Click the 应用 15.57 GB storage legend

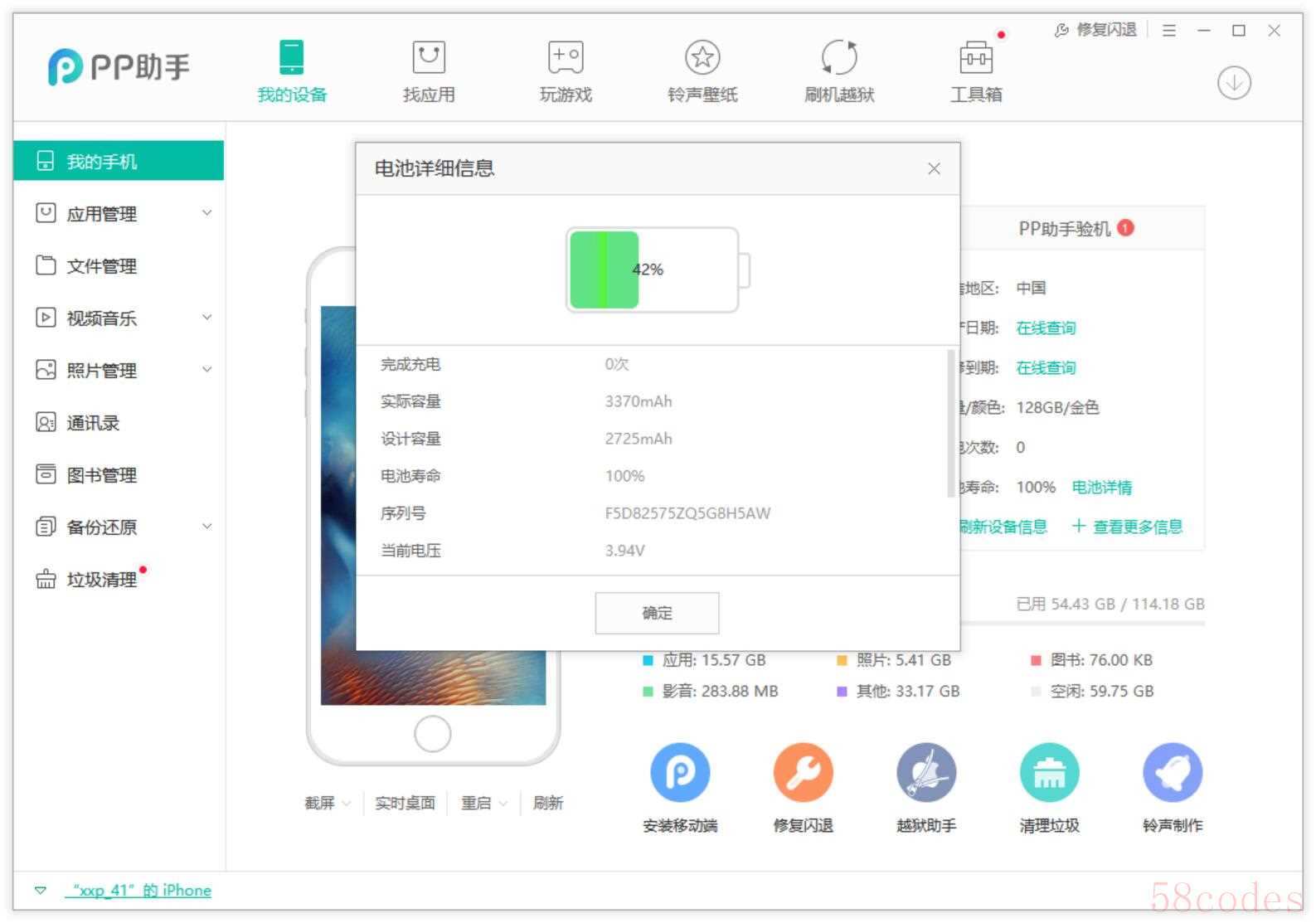pyautogui.click(x=705, y=660)
